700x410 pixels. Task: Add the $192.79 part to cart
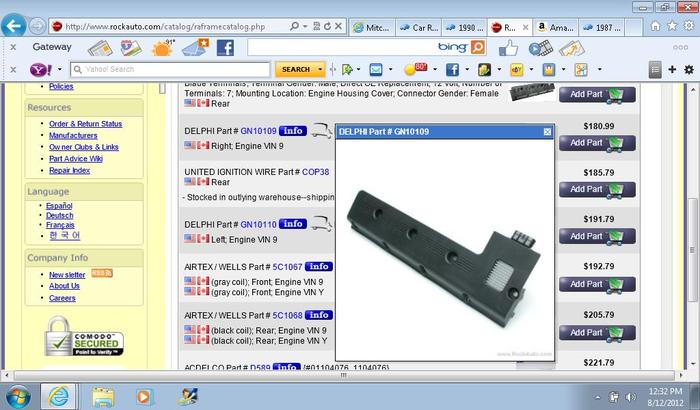pyautogui.click(x=597, y=284)
